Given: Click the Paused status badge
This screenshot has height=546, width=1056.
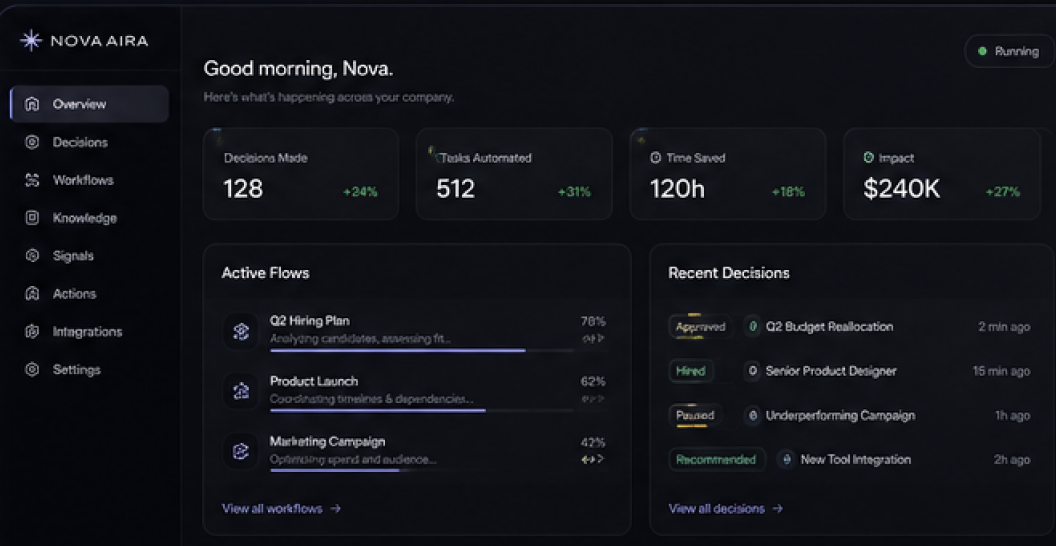Looking at the screenshot, I should click(x=695, y=415).
